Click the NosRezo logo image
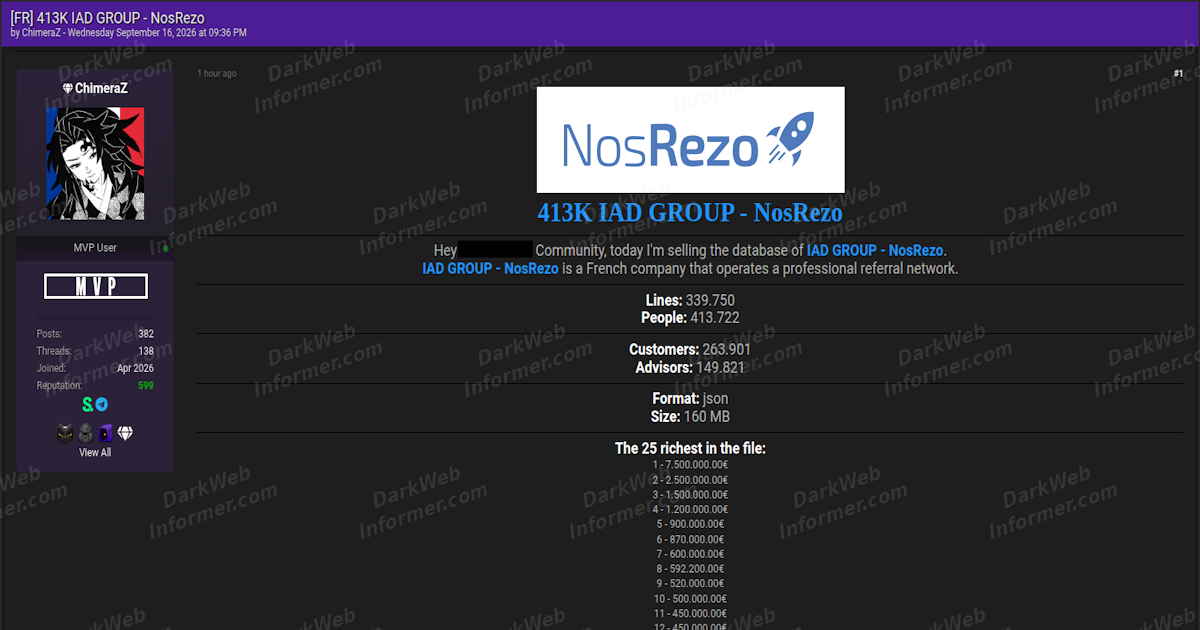This screenshot has width=1200, height=630. (691, 140)
